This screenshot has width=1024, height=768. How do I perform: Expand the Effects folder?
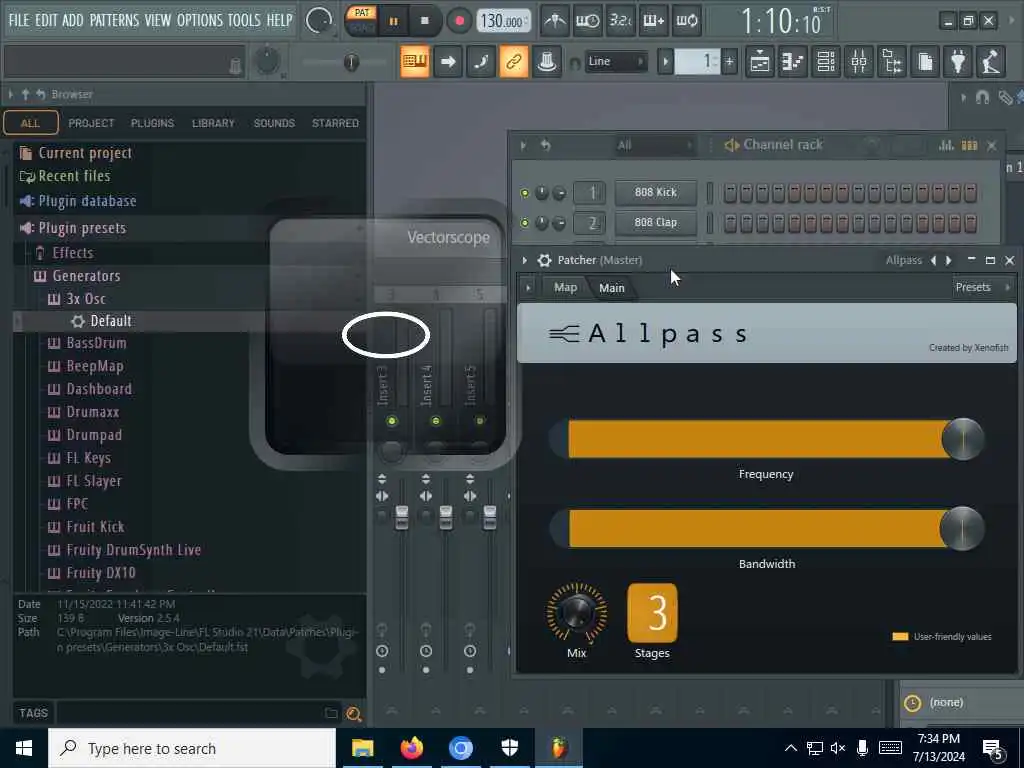[72, 253]
